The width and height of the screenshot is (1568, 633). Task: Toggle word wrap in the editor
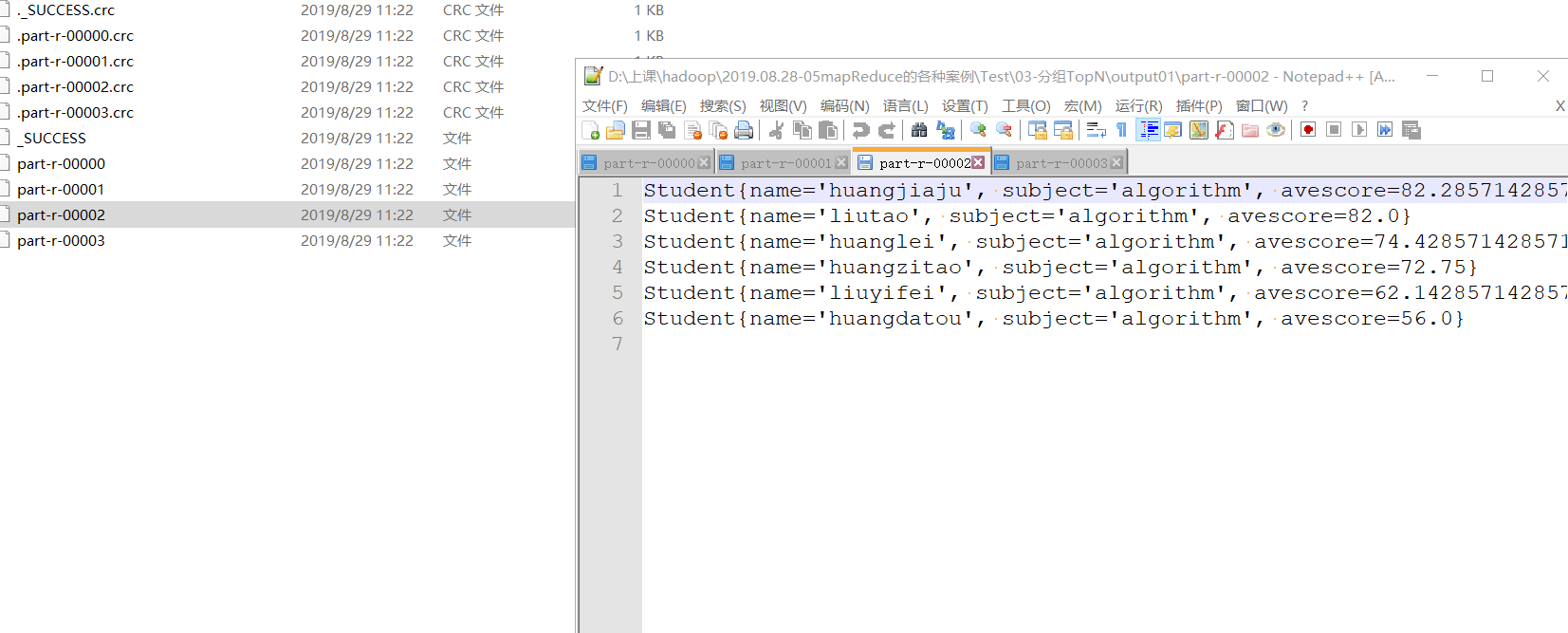(x=1097, y=130)
